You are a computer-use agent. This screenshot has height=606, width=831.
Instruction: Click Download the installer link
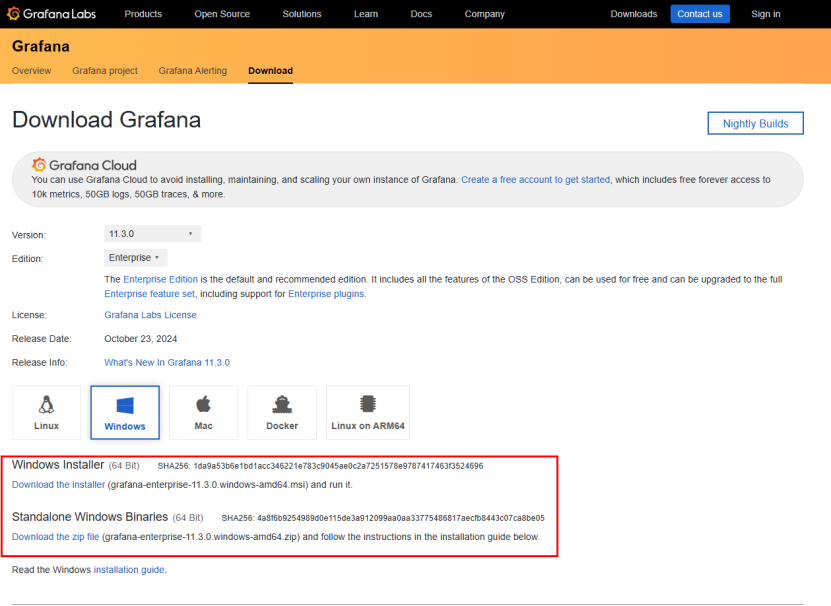click(x=58, y=485)
